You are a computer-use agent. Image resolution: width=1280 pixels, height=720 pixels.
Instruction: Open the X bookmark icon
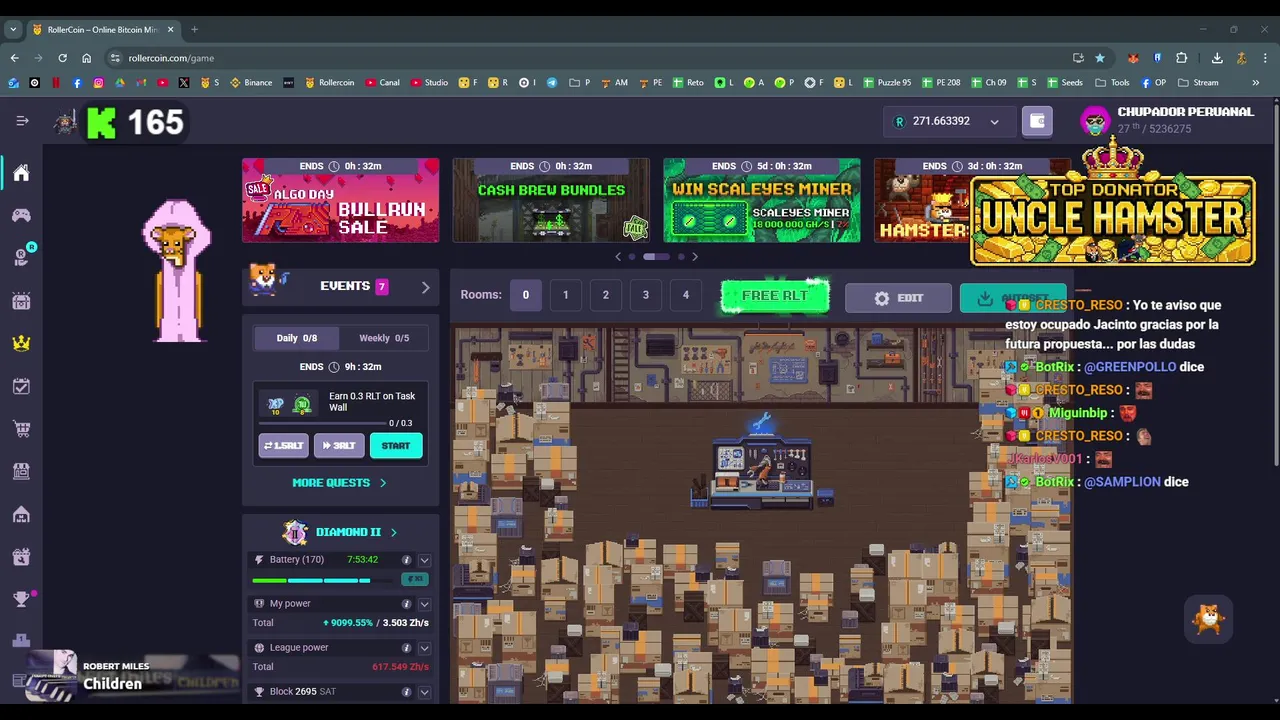(184, 82)
